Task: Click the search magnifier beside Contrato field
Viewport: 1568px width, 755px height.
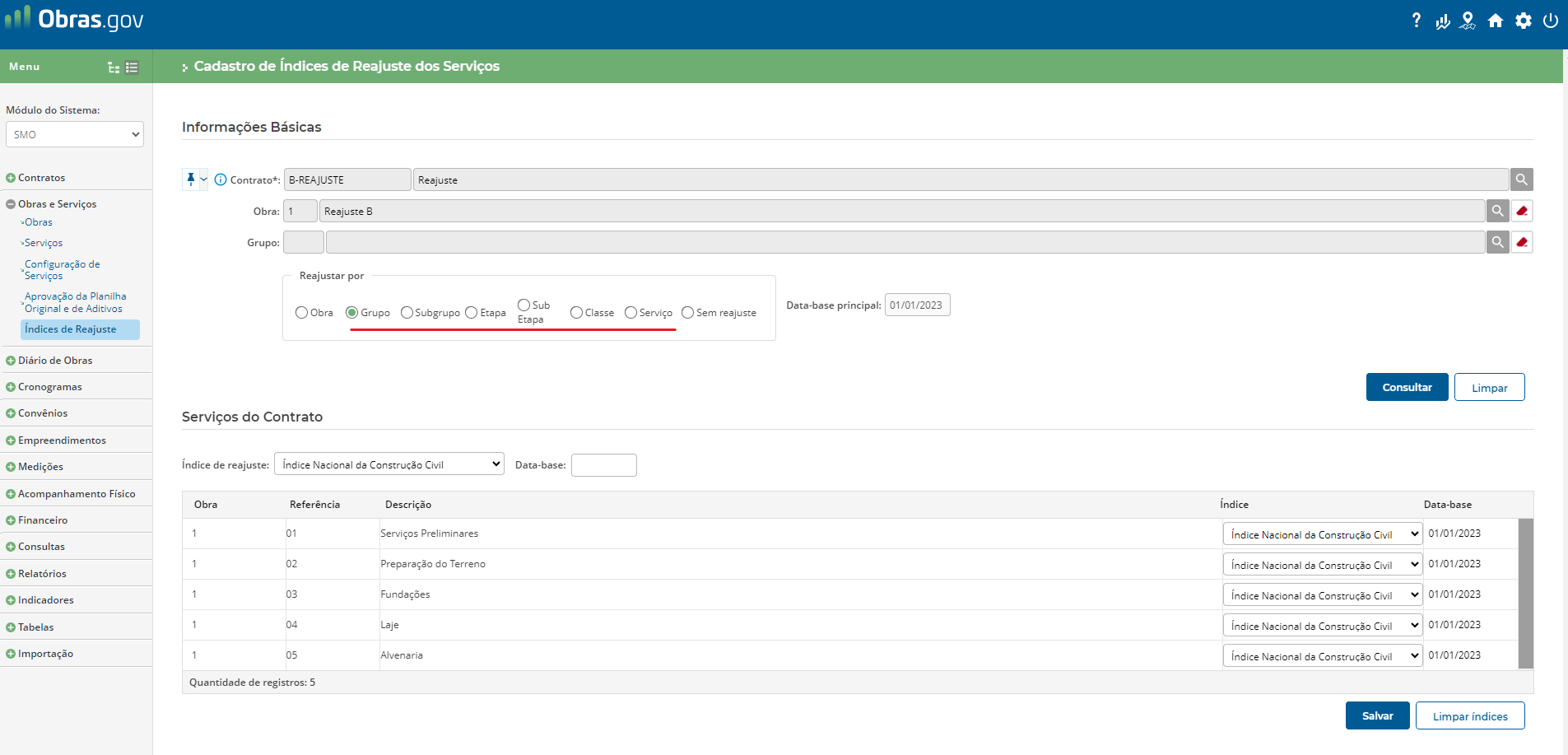Action: tap(1521, 179)
